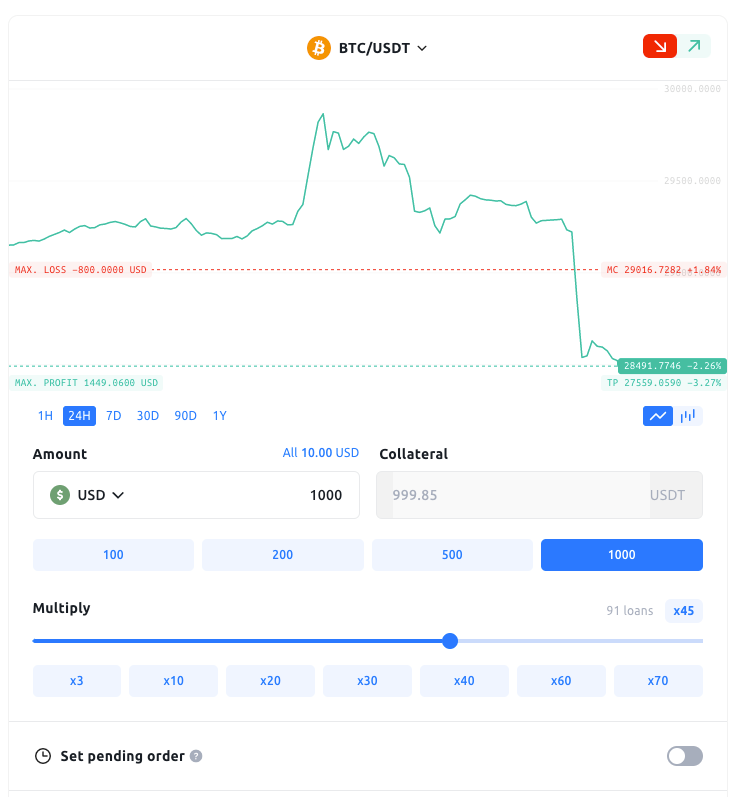Click the pending order help question icon
This screenshot has width=738, height=797.
click(196, 756)
